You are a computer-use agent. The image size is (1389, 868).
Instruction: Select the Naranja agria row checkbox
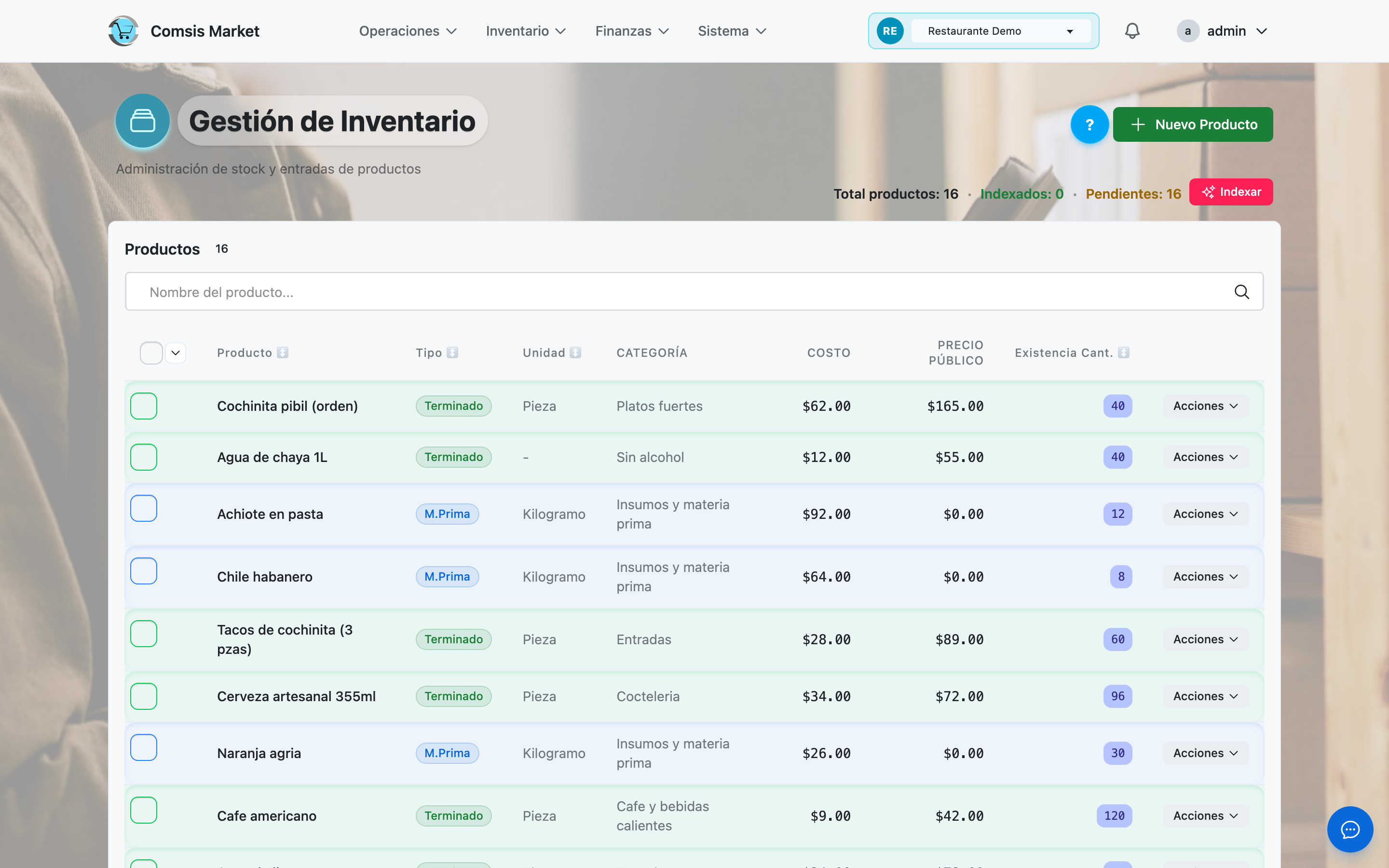144,747
